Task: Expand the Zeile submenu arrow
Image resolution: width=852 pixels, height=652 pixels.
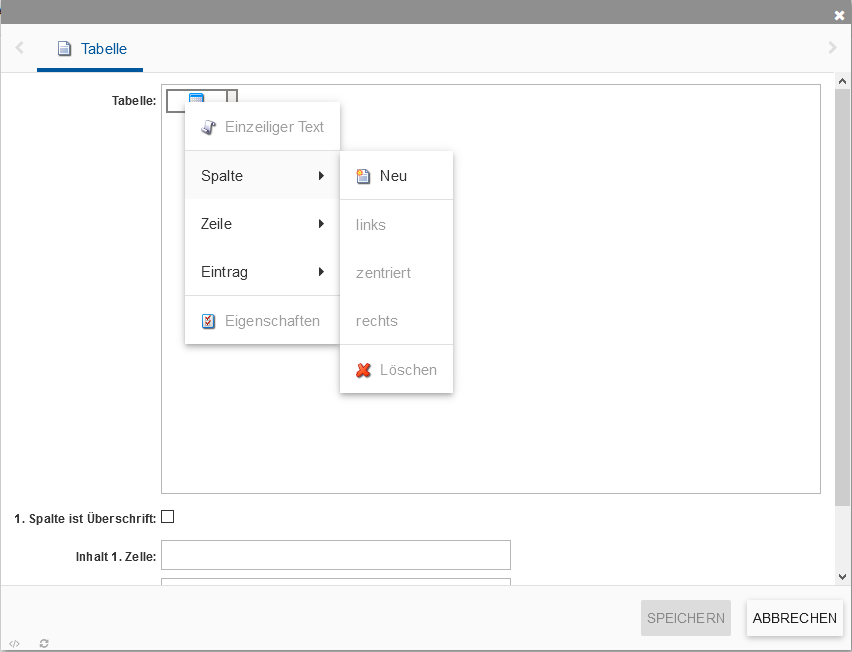Action: tap(321, 224)
